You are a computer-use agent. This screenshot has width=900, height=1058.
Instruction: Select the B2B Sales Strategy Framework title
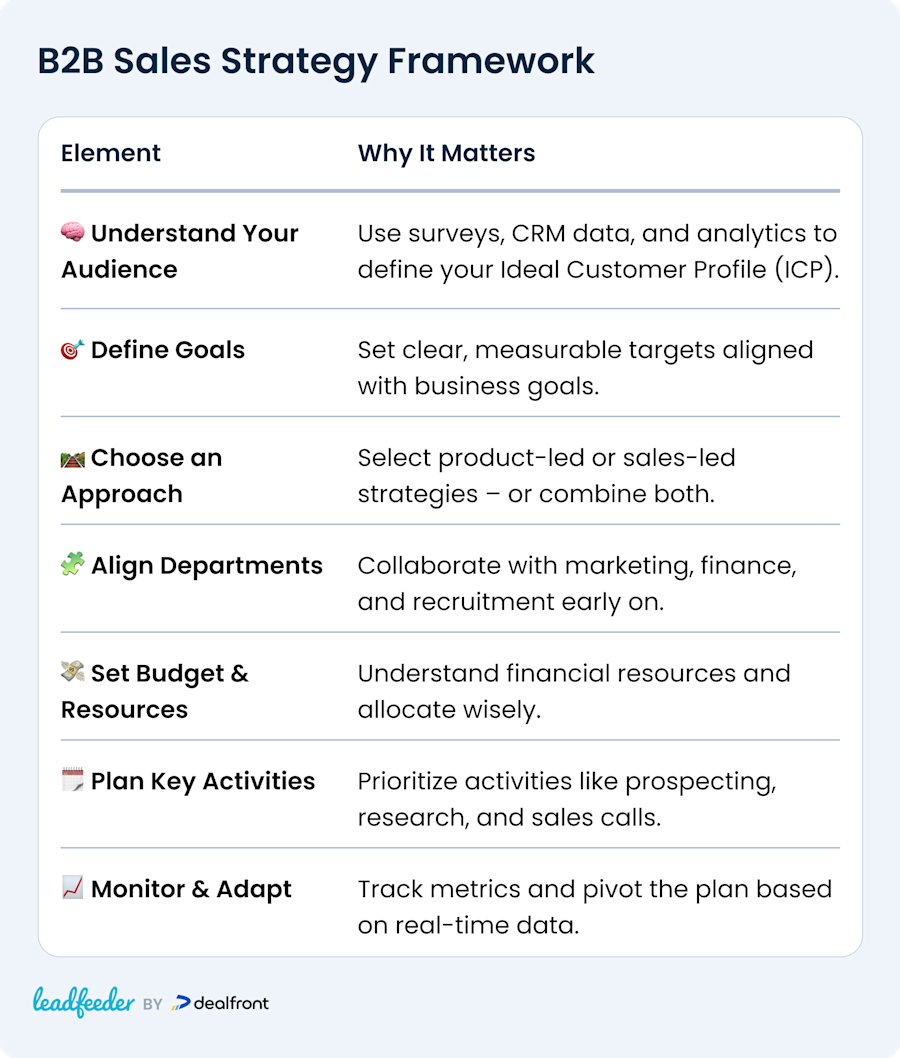click(x=316, y=61)
